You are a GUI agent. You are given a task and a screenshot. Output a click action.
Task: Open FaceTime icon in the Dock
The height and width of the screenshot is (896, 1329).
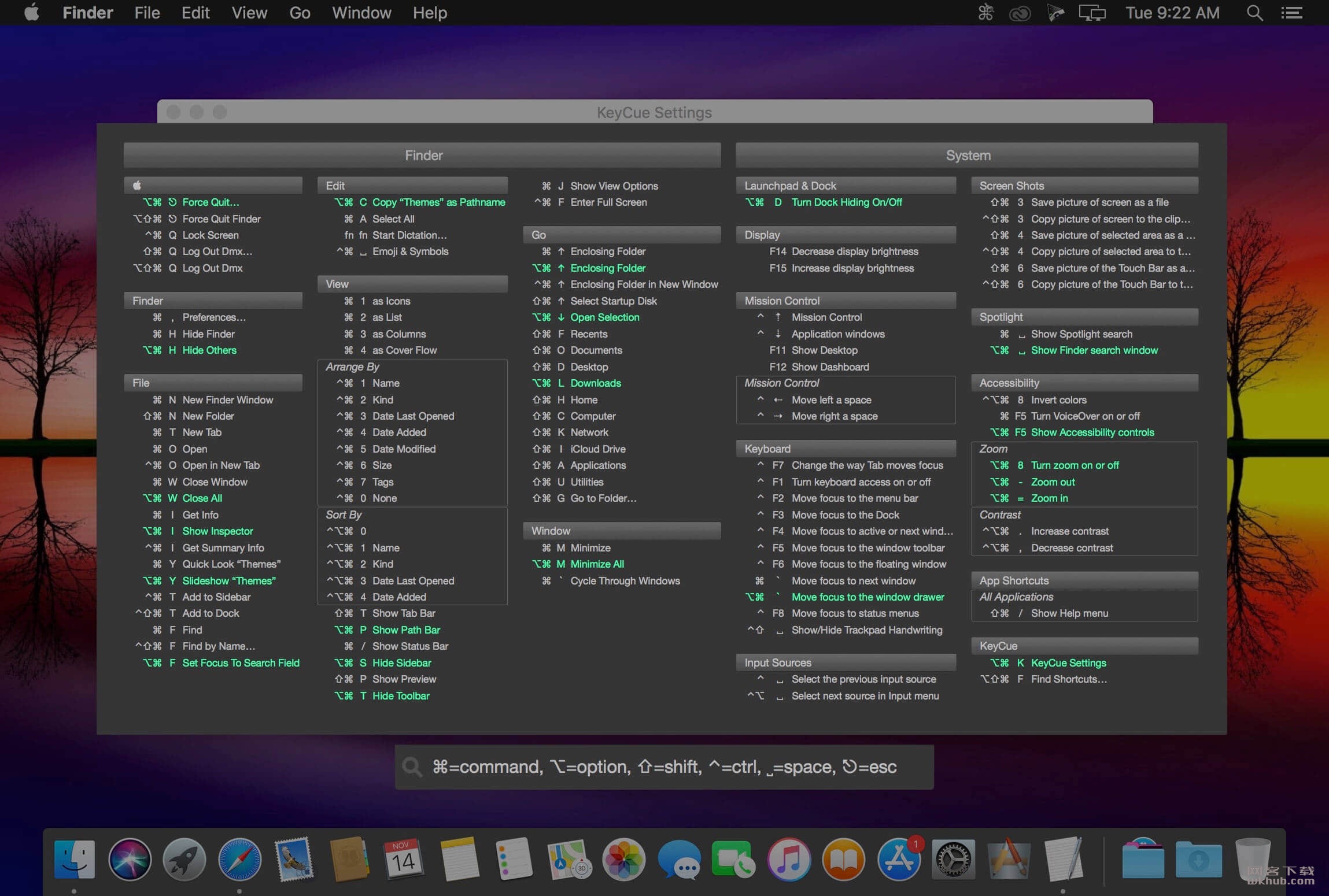tap(733, 860)
